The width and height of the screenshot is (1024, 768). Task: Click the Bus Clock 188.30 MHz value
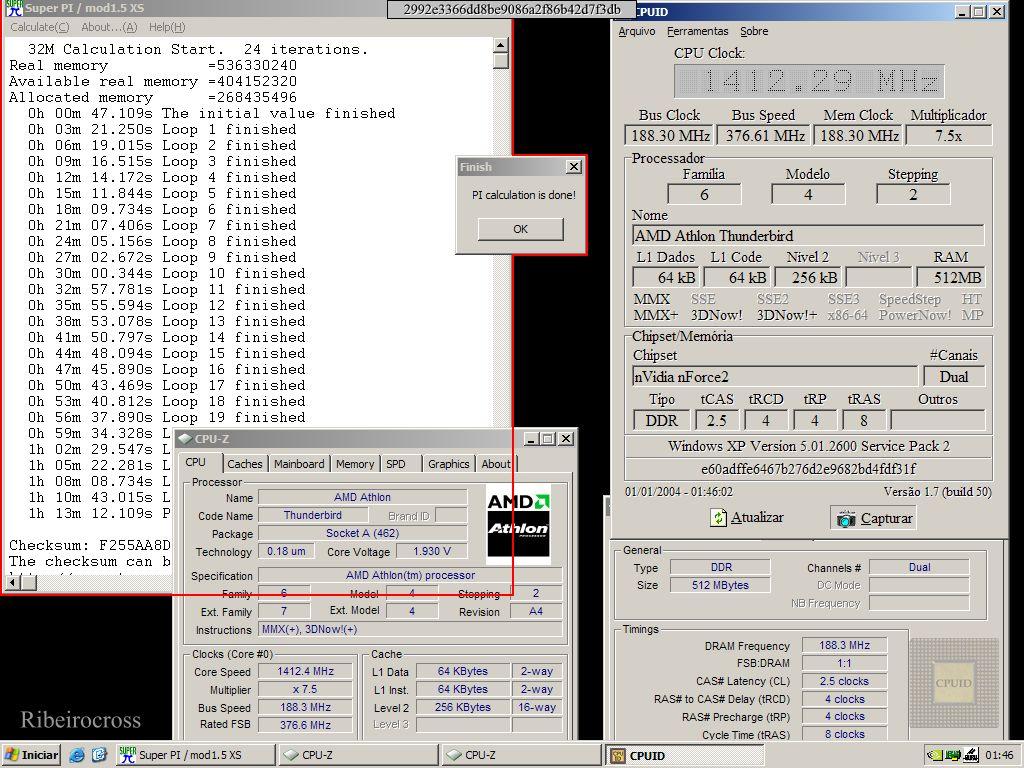(669, 136)
